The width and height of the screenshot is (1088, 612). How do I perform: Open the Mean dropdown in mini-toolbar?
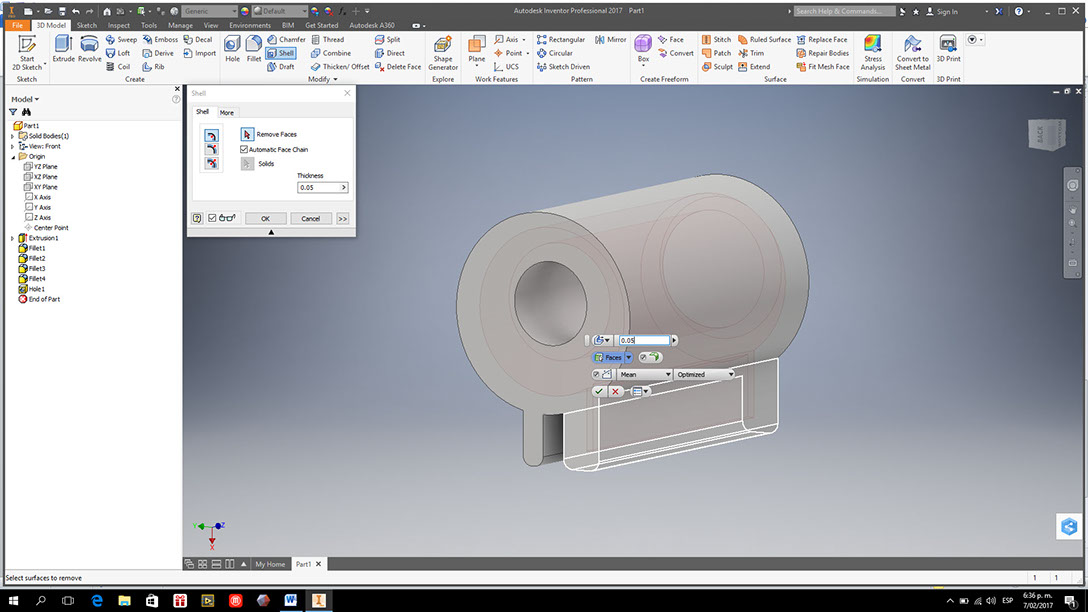(x=643, y=375)
